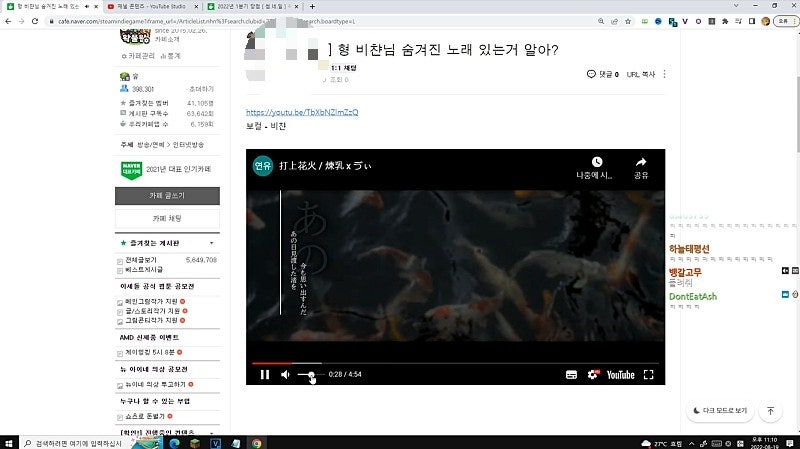Viewport: 800px width, 449px height.
Task: Open Chrome extensions puzzle icon
Action: (x=725, y=21)
